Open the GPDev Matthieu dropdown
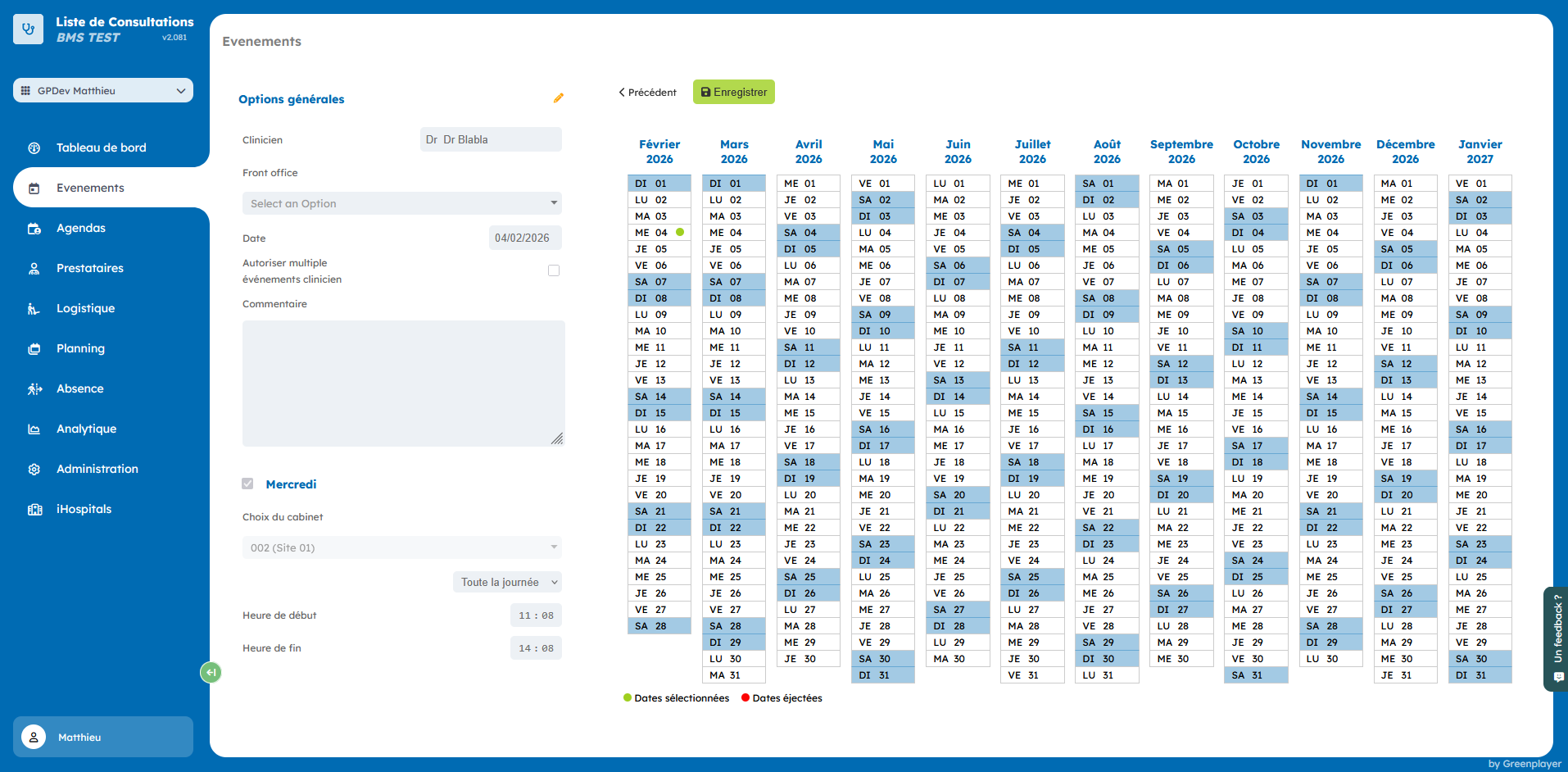The width and height of the screenshot is (1568, 772). click(103, 91)
